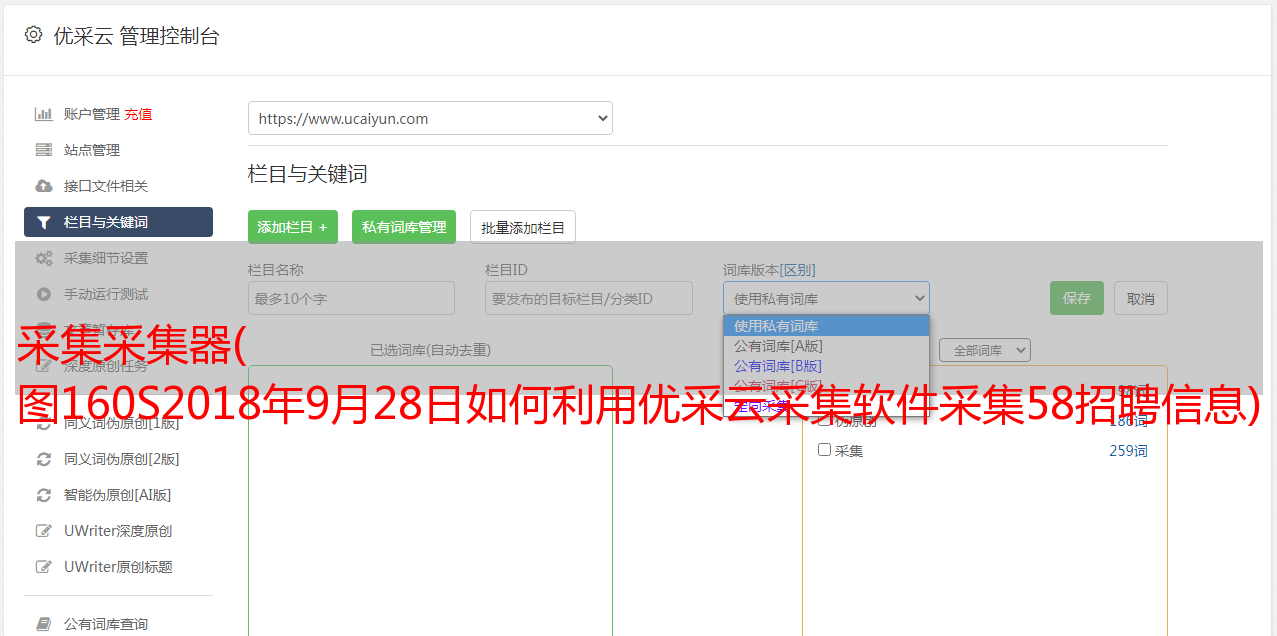The image size is (1277, 636).
Task: Click the 词库版本 dropdown showing 使用私有词库
Action: [x=826, y=298]
